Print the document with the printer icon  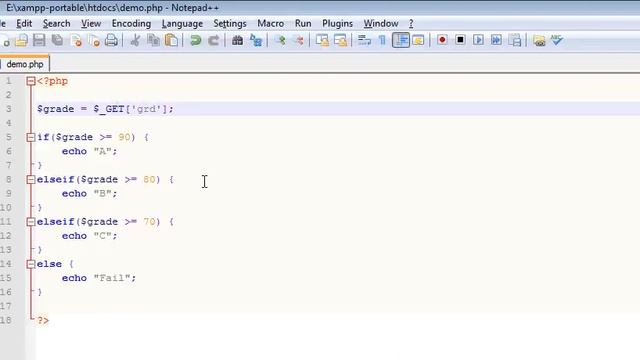click(x=111, y=40)
